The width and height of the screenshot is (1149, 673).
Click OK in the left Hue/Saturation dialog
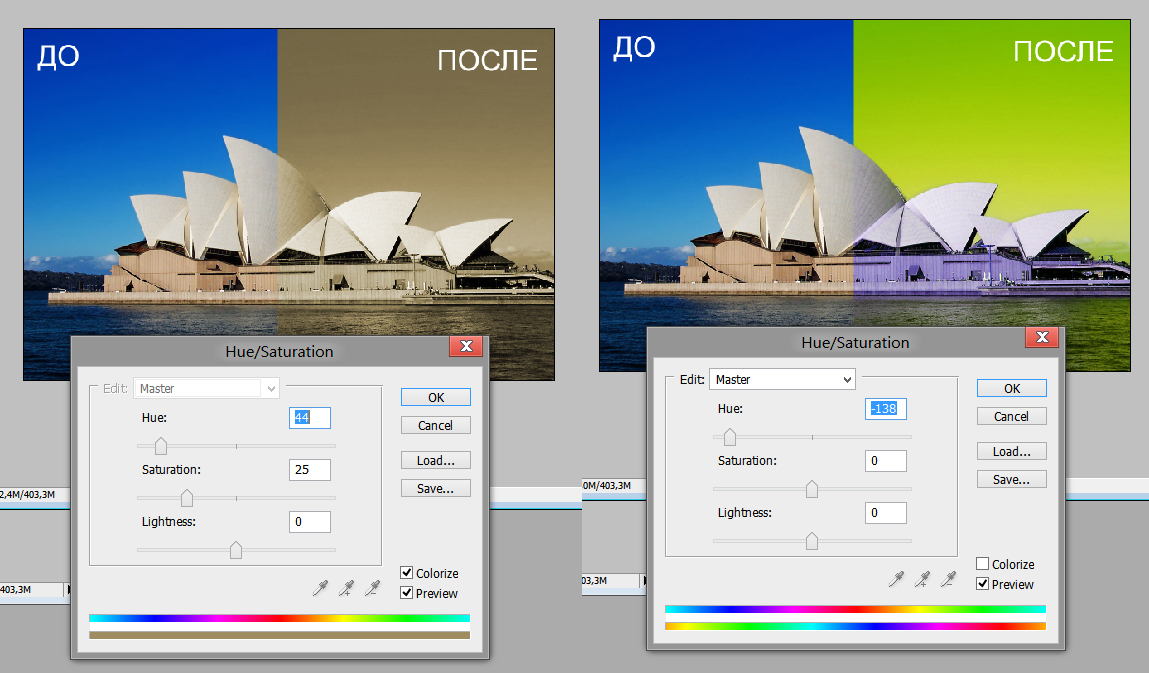pyautogui.click(x=436, y=397)
